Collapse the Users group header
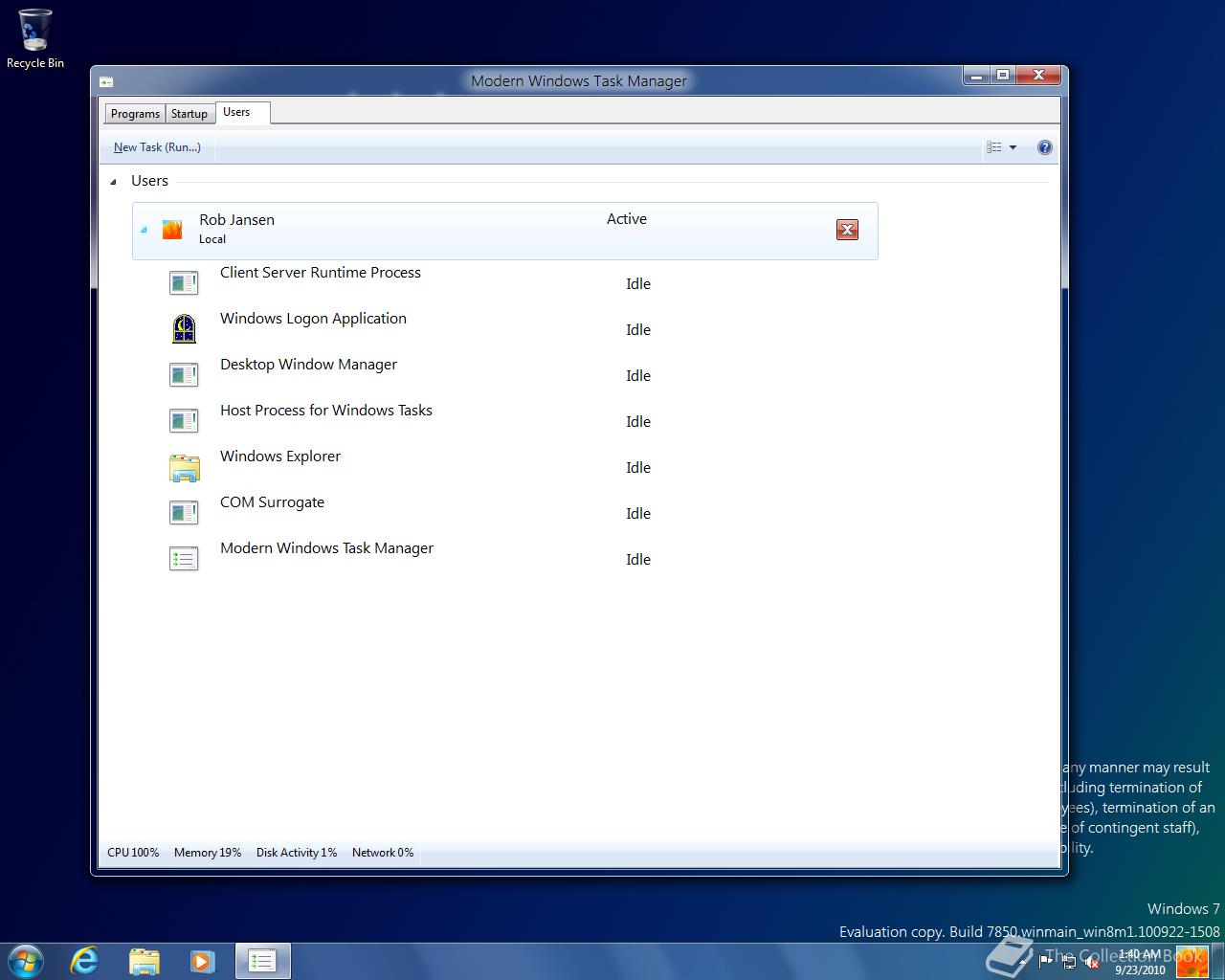 point(113,181)
